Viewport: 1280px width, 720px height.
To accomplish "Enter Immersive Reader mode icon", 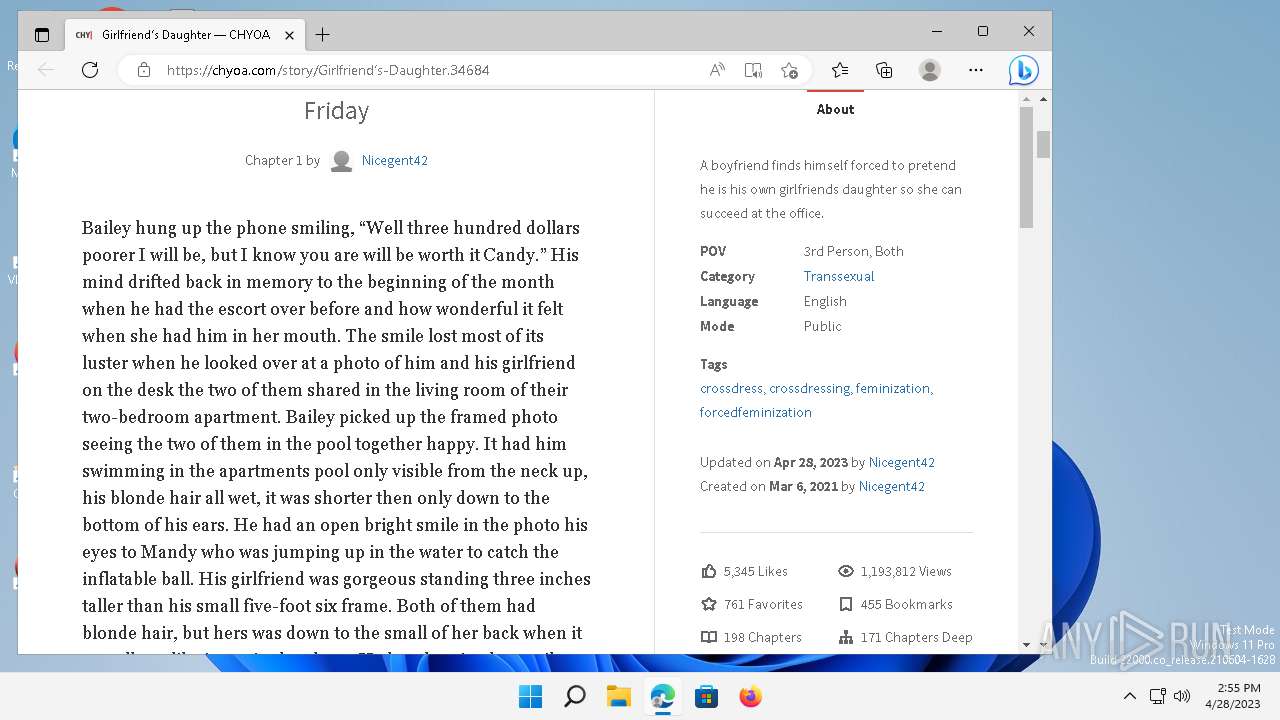I will pos(753,70).
